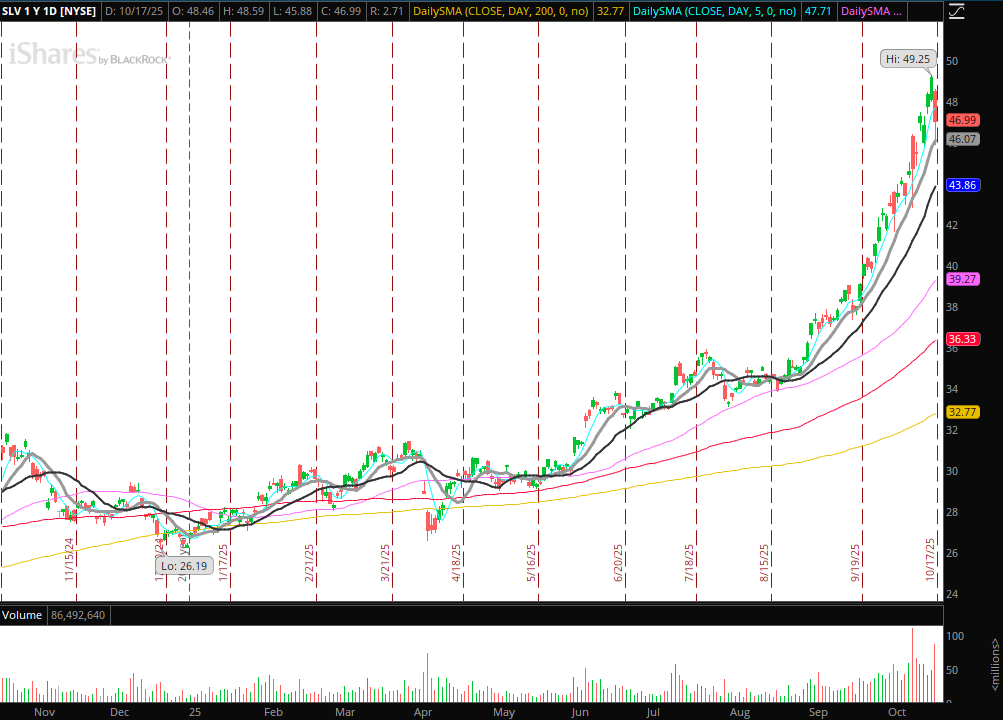Click the Lo: 26.19 price bubble

[181, 565]
